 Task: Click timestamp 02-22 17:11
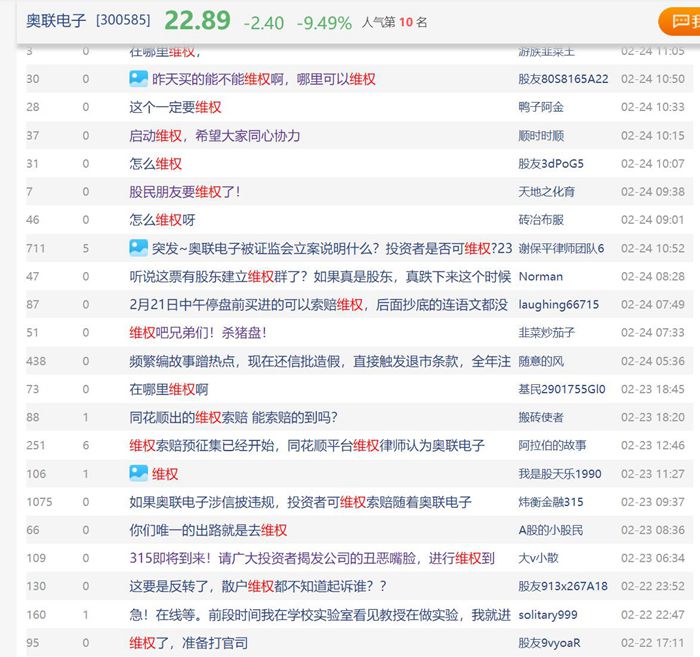[653, 643]
